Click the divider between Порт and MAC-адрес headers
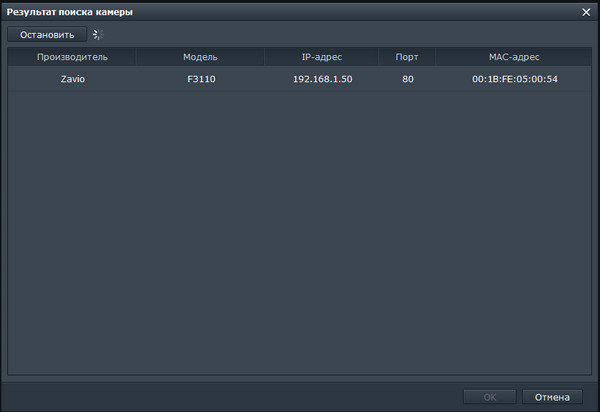 435,57
